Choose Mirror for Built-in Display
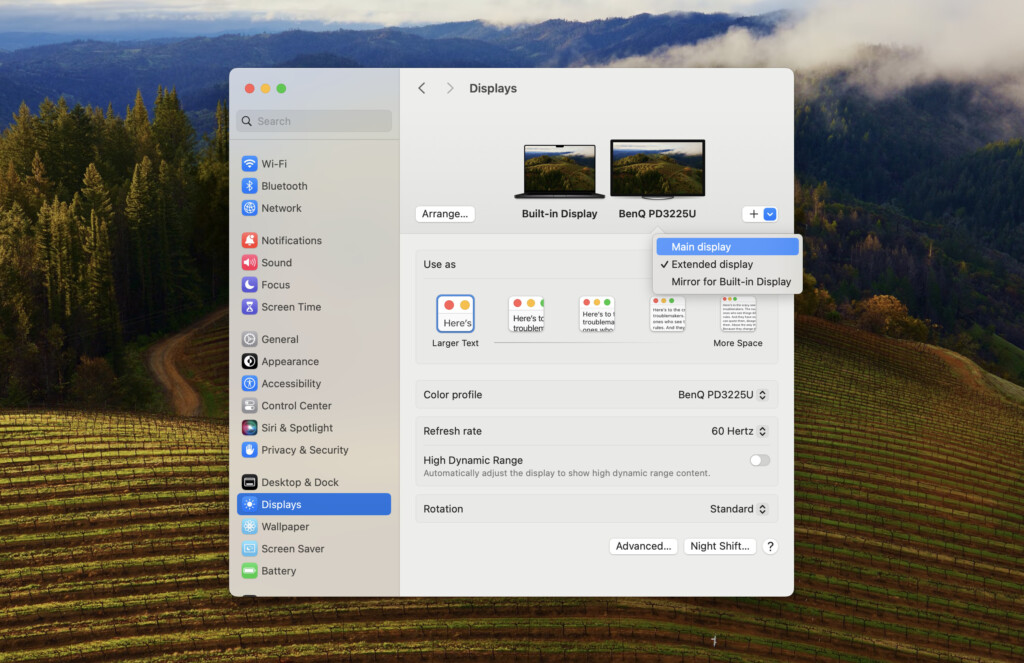The height and width of the screenshot is (663, 1024). click(x=728, y=282)
